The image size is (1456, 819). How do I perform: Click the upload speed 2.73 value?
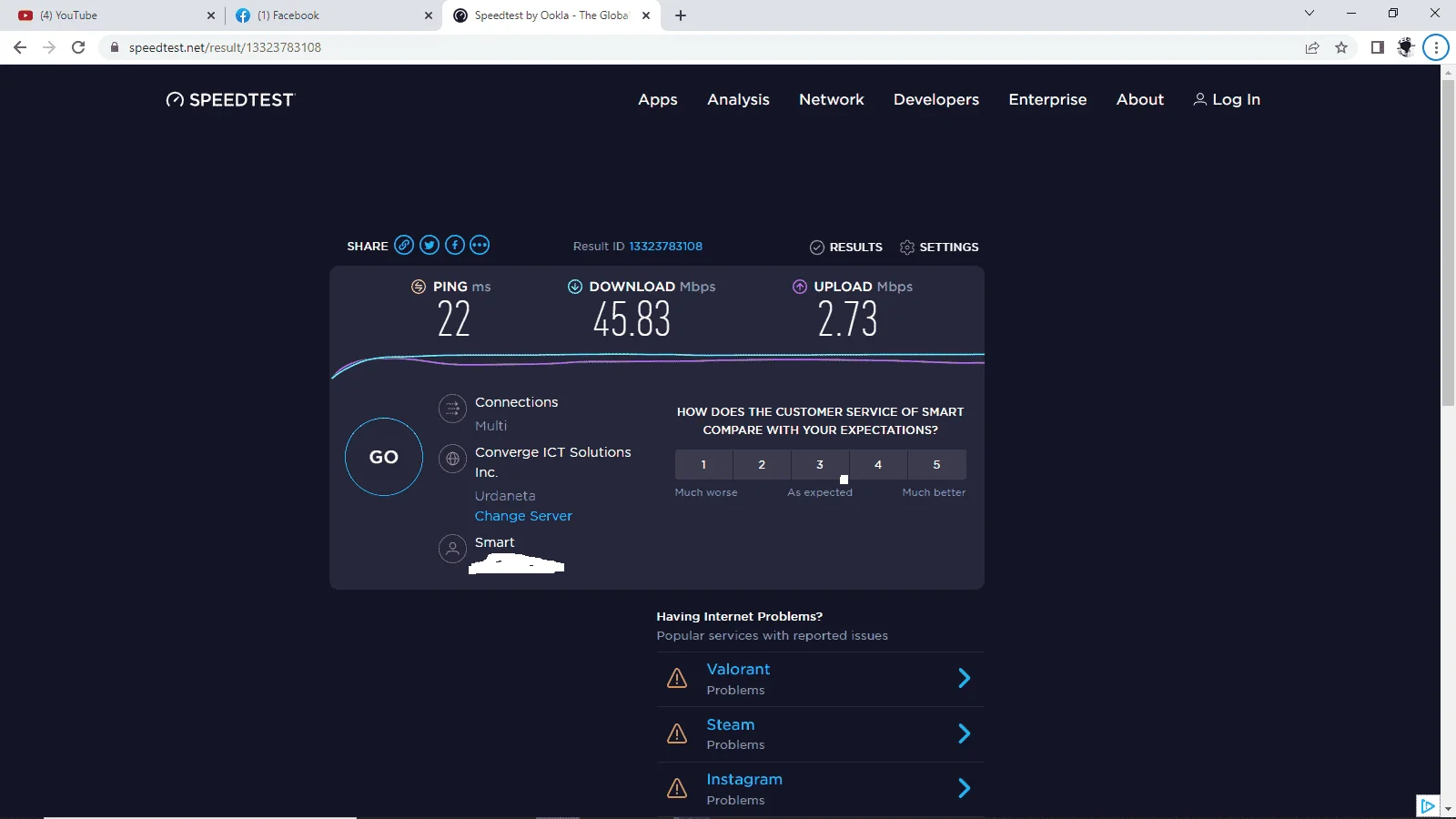click(x=847, y=319)
